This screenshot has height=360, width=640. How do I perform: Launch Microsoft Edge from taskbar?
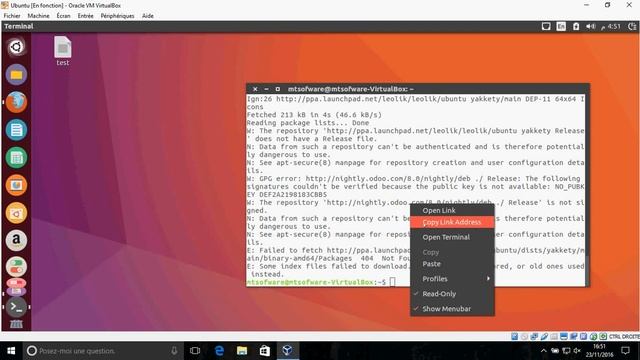[x=219, y=351]
